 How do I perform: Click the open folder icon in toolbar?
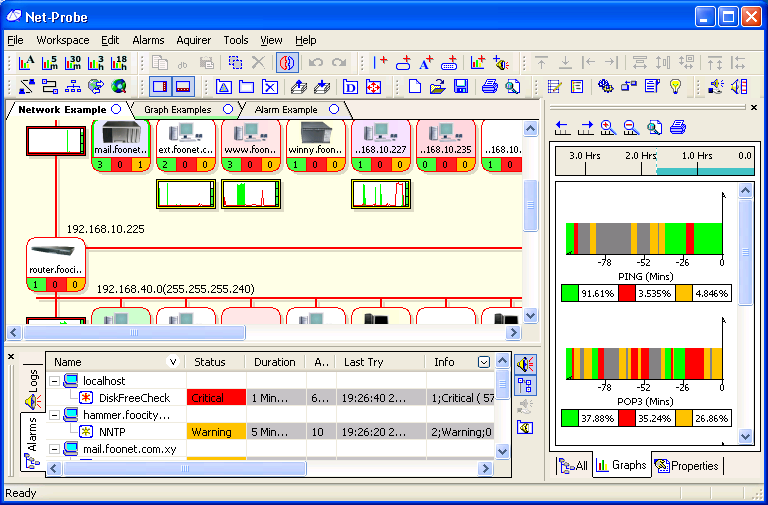tap(437, 87)
